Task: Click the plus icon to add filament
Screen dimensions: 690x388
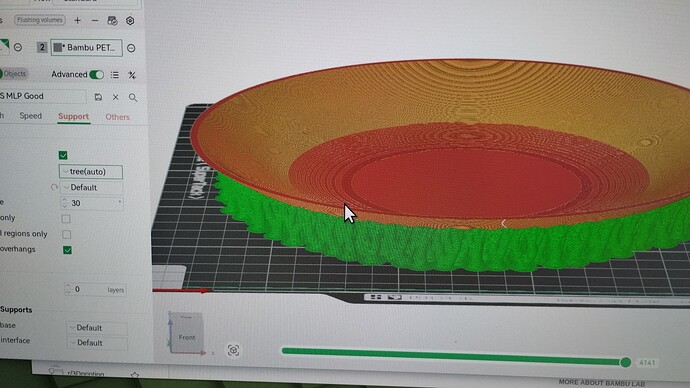Action: 77,20
